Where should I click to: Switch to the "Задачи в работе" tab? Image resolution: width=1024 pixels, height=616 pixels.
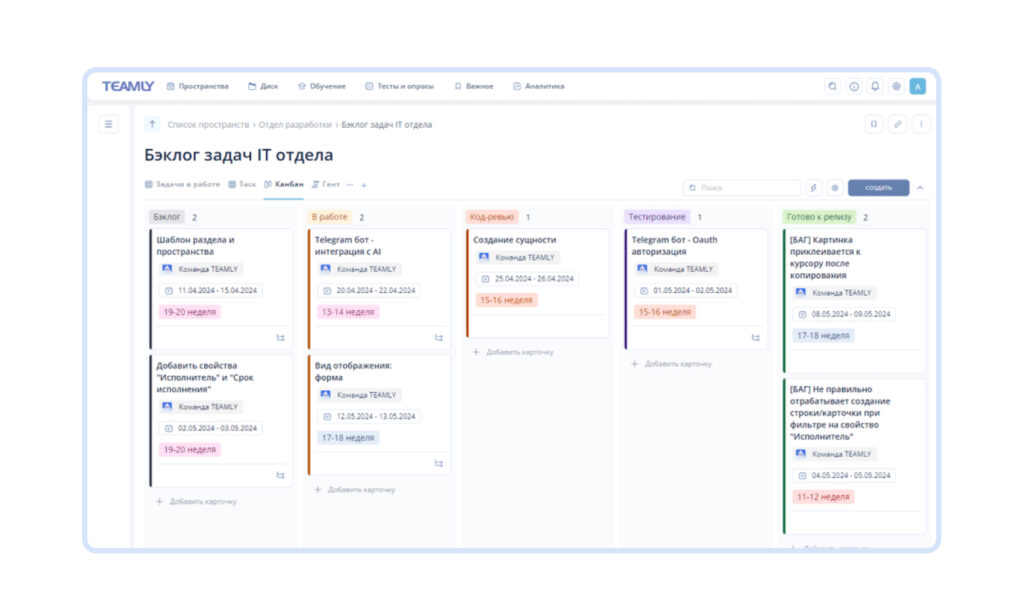click(x=183, y=184)
